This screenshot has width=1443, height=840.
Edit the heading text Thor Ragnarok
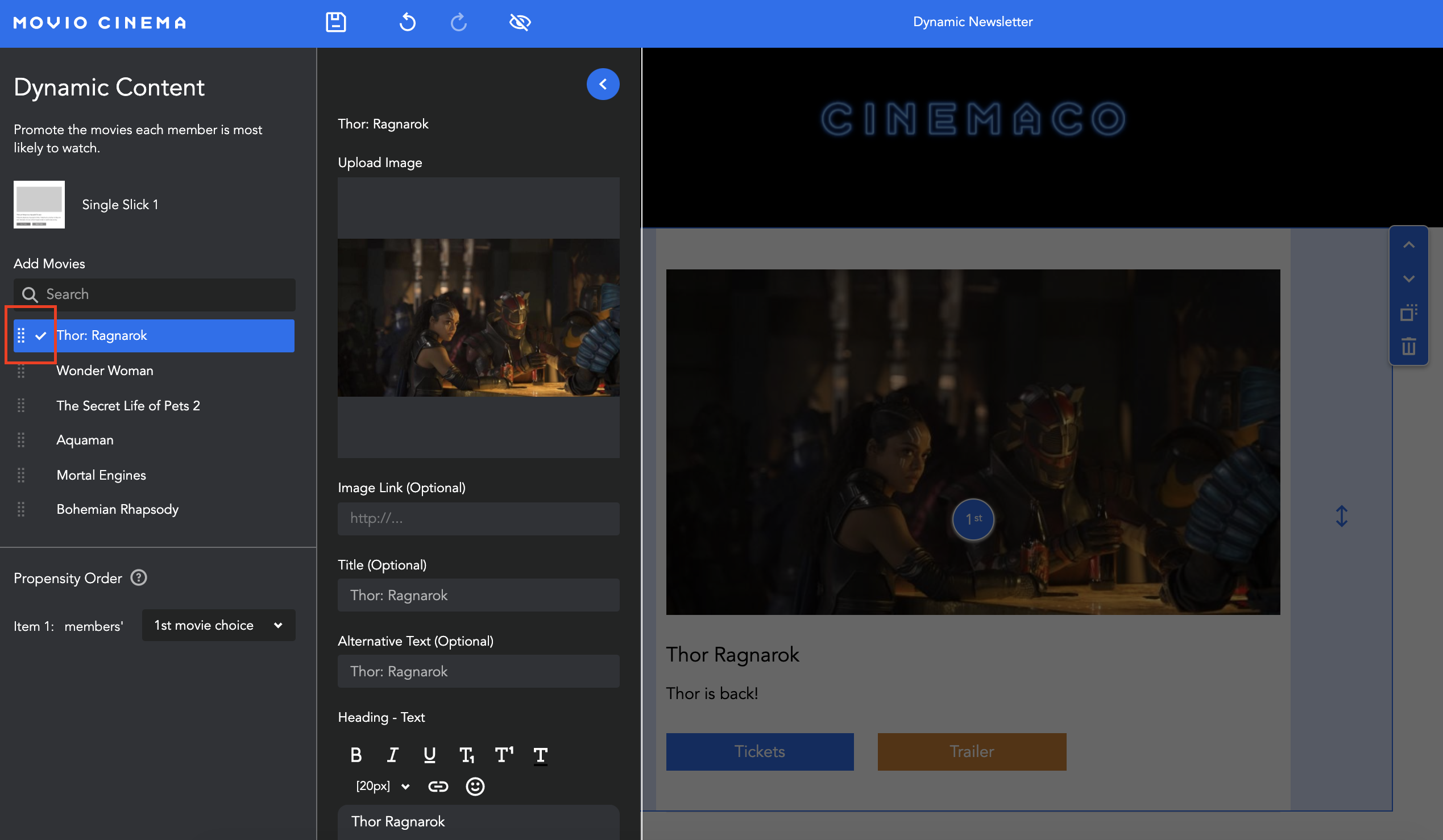click(x=479, y=822)
